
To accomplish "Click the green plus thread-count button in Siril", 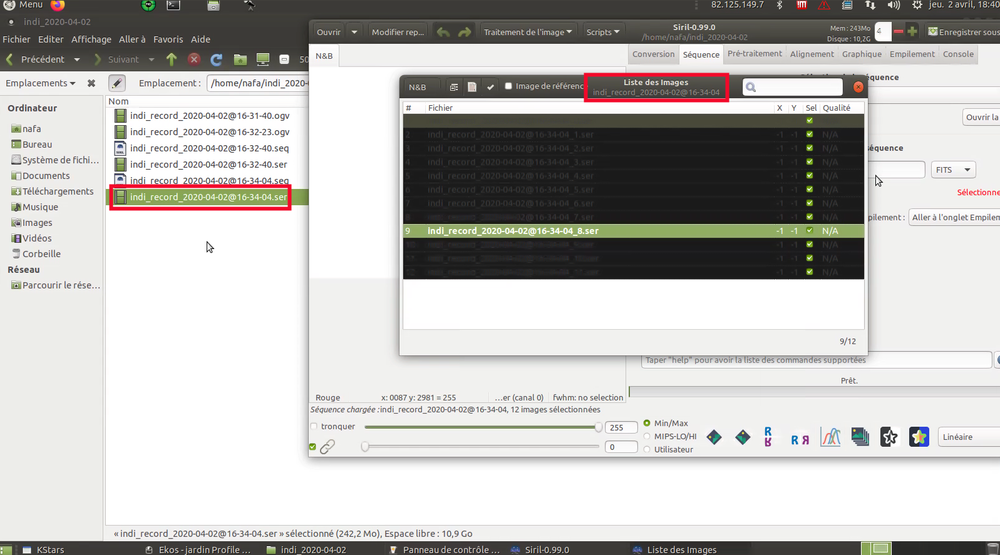I will click(x=912, y=31).
